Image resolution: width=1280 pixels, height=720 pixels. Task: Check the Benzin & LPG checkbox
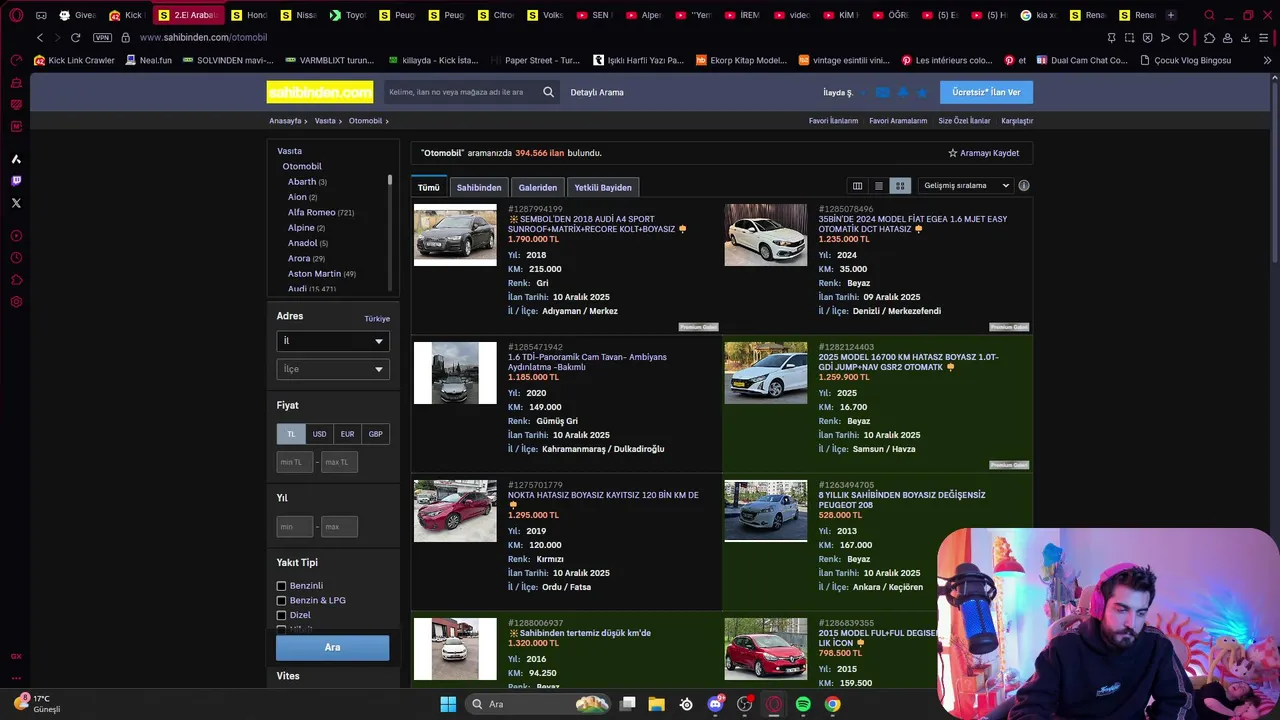tap(281, 600)
